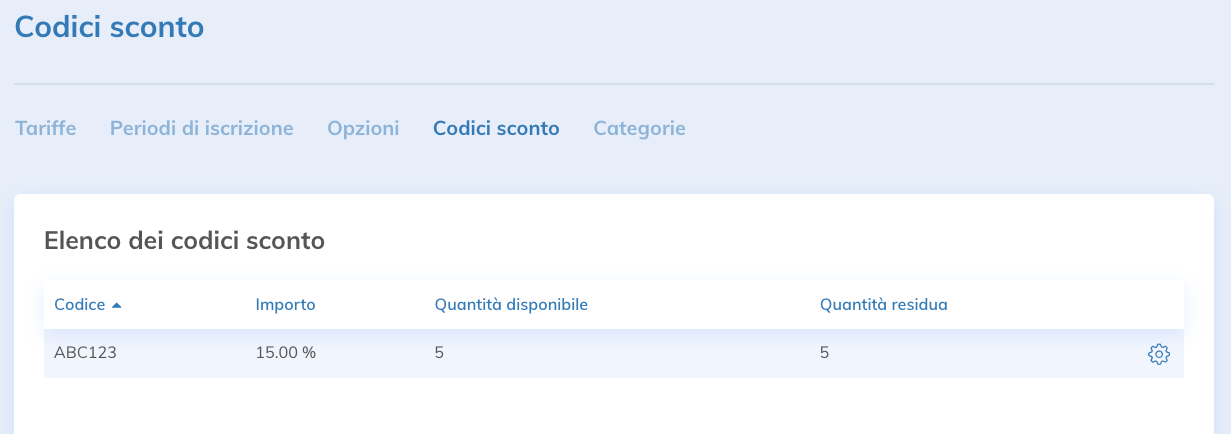Click the 5 under Quantità disponibile
The width and height of the screenshot is (1231, 434).
pos(439,353)
